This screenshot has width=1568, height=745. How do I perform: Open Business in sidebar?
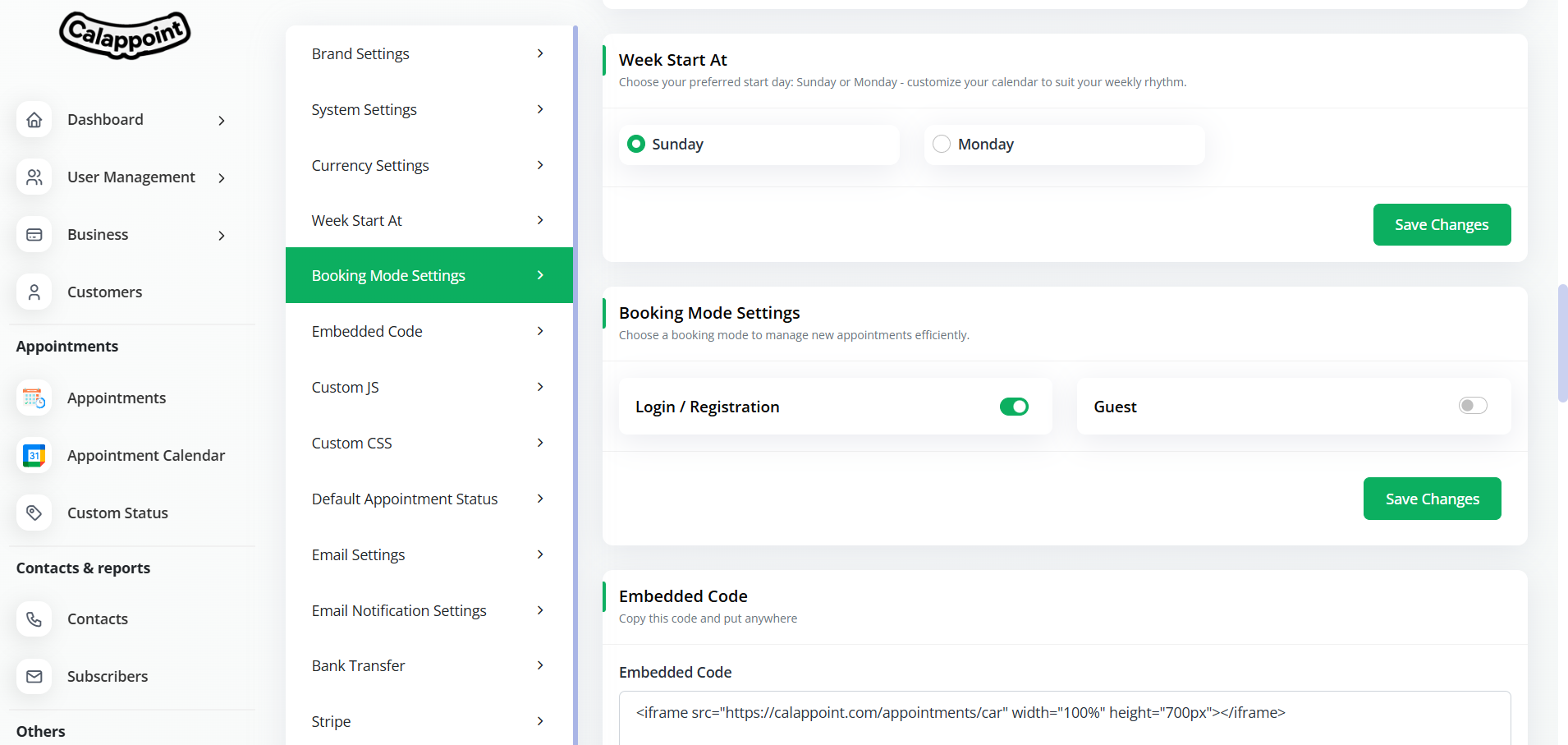coord(98,235)
